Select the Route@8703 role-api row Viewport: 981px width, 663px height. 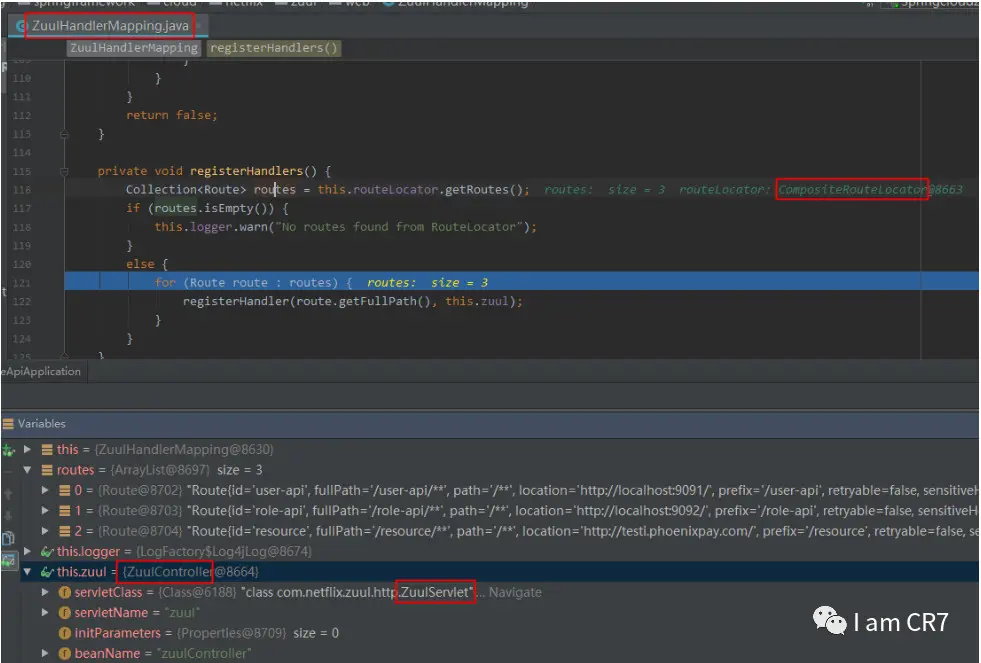tap(499, 511)
